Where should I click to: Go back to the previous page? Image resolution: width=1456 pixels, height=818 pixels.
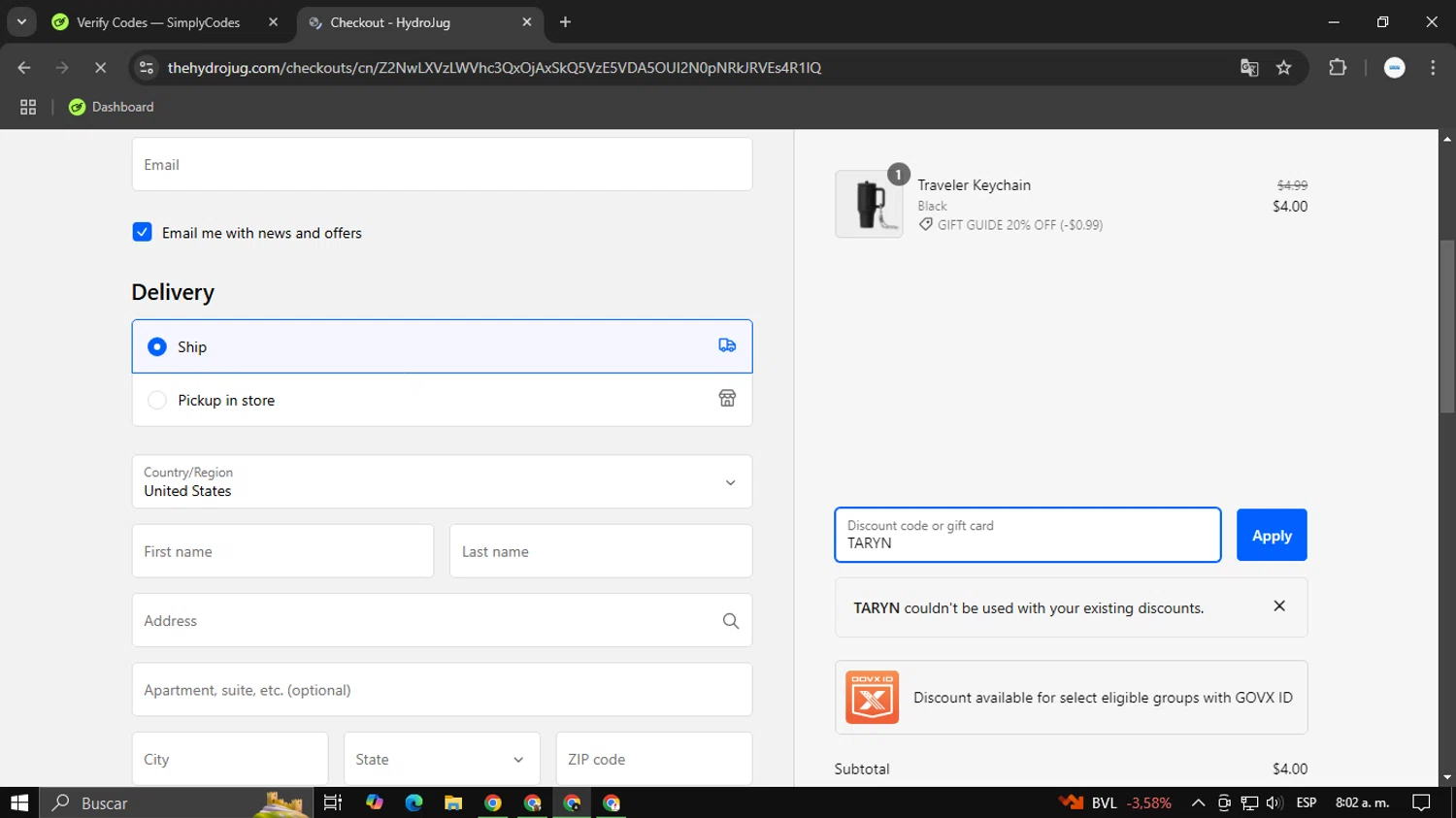tap(24, 68)
